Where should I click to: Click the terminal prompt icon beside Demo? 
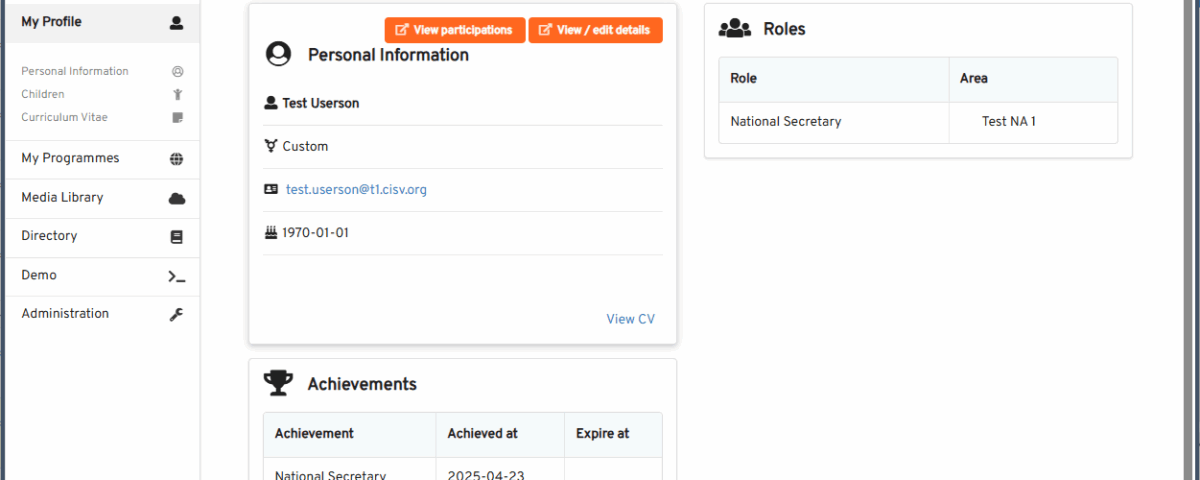click(177, 276)
